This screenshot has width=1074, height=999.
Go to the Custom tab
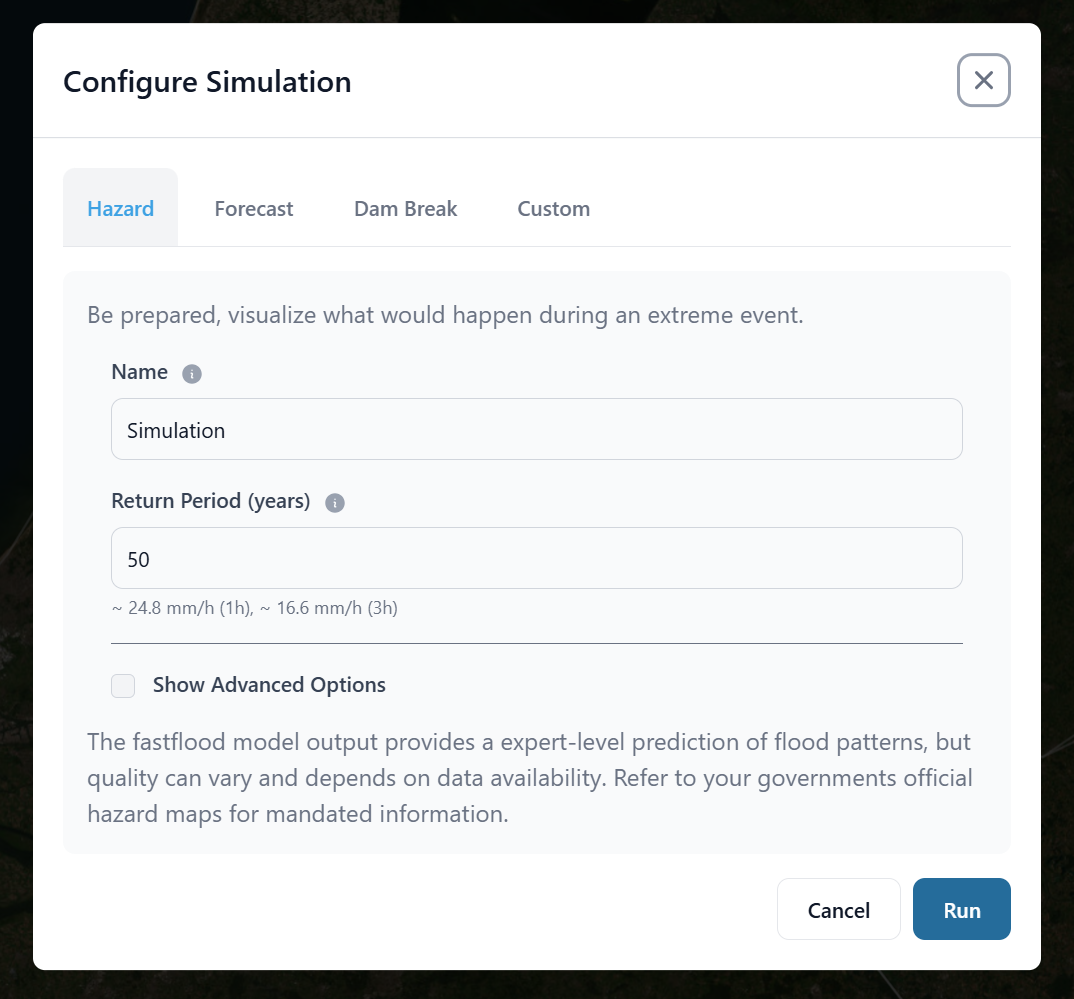(553, 209)
